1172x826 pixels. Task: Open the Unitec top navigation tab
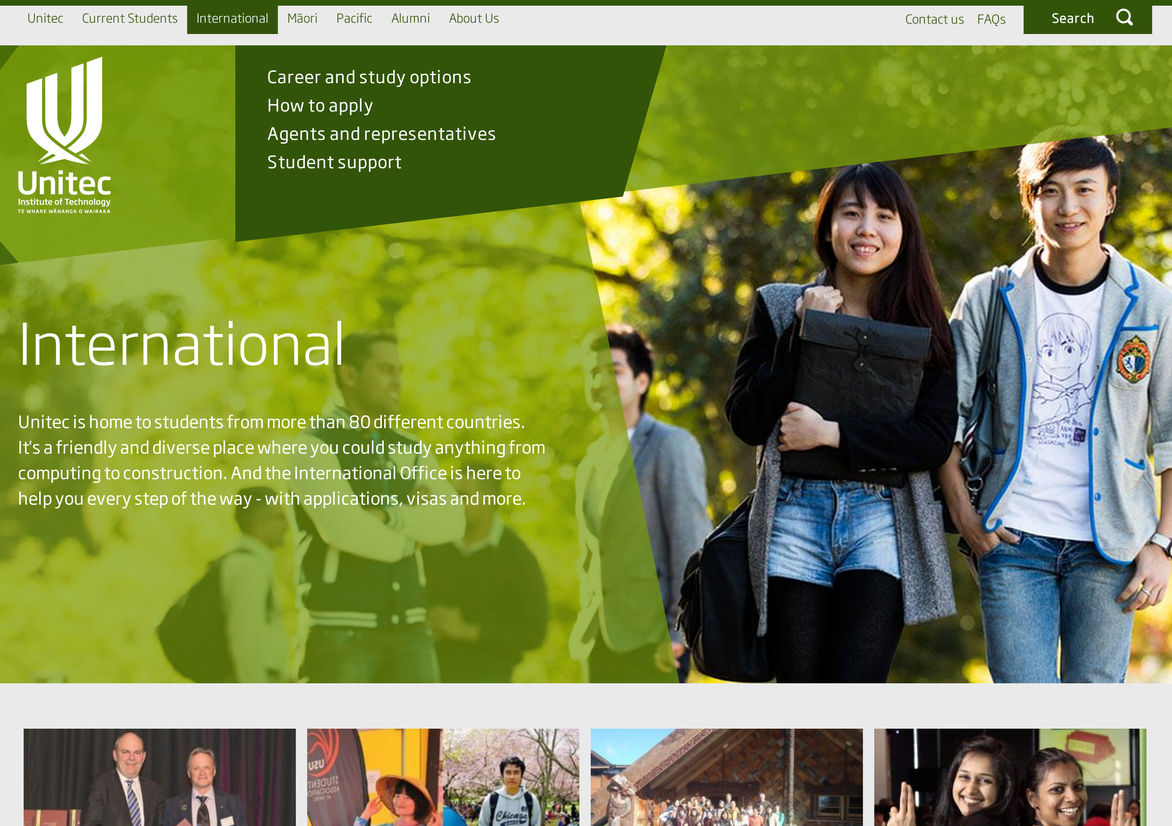tap(45, 19)
